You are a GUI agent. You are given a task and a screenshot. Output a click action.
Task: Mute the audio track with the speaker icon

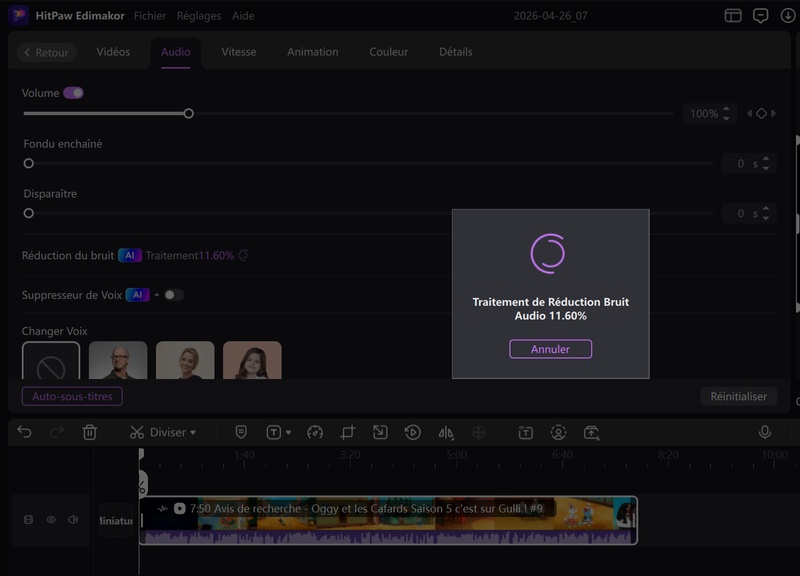(x=73, y=519)
